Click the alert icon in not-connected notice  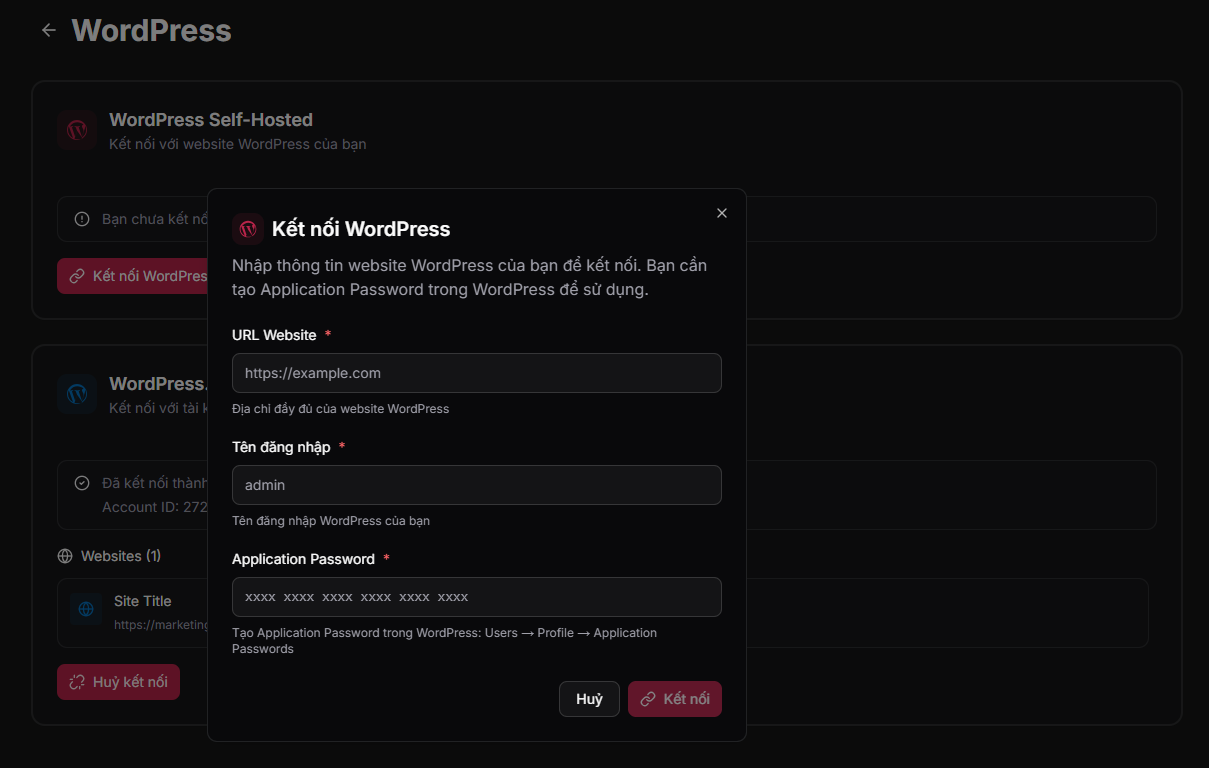pos(82,219)
